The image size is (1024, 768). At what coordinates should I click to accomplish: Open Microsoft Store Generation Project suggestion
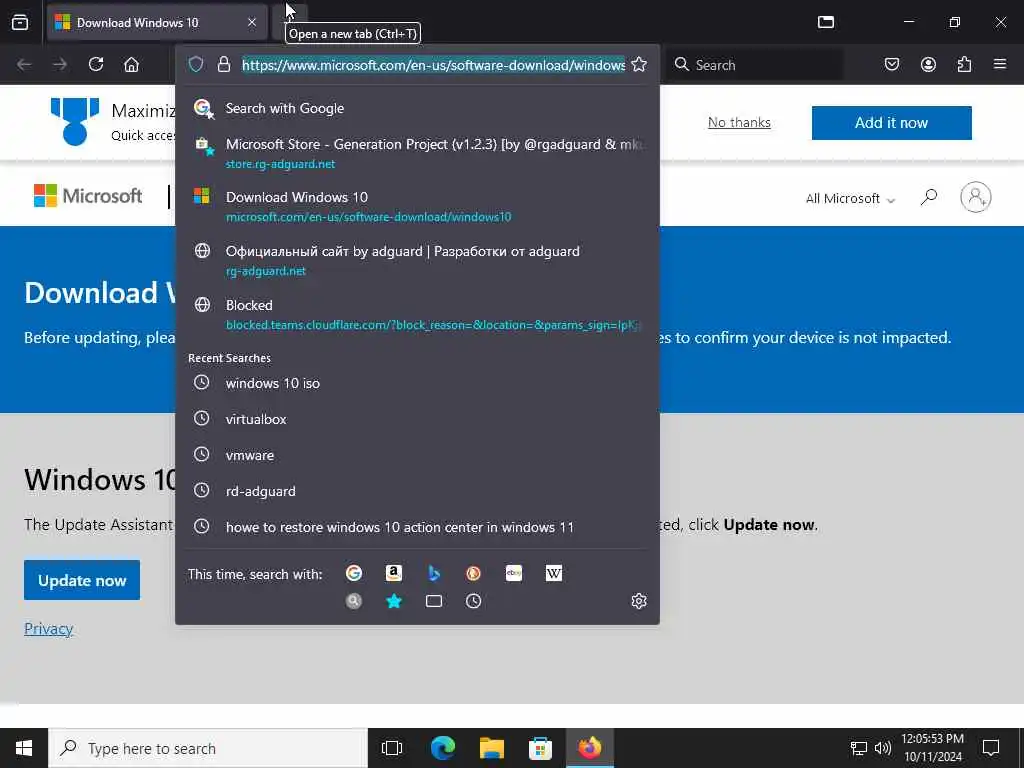point(417,153)
